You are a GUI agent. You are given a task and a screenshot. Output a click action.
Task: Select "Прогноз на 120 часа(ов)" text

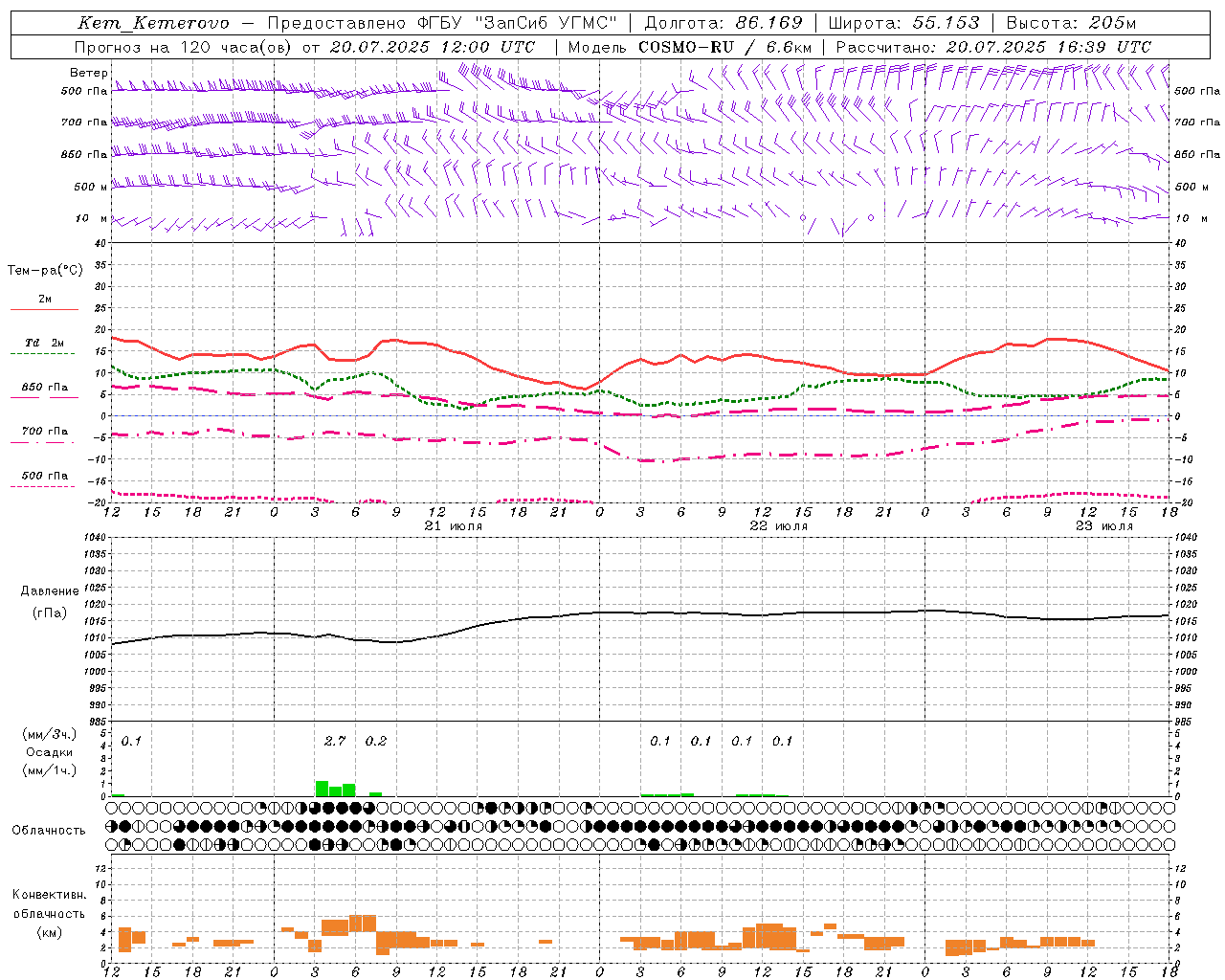[184, 47]
